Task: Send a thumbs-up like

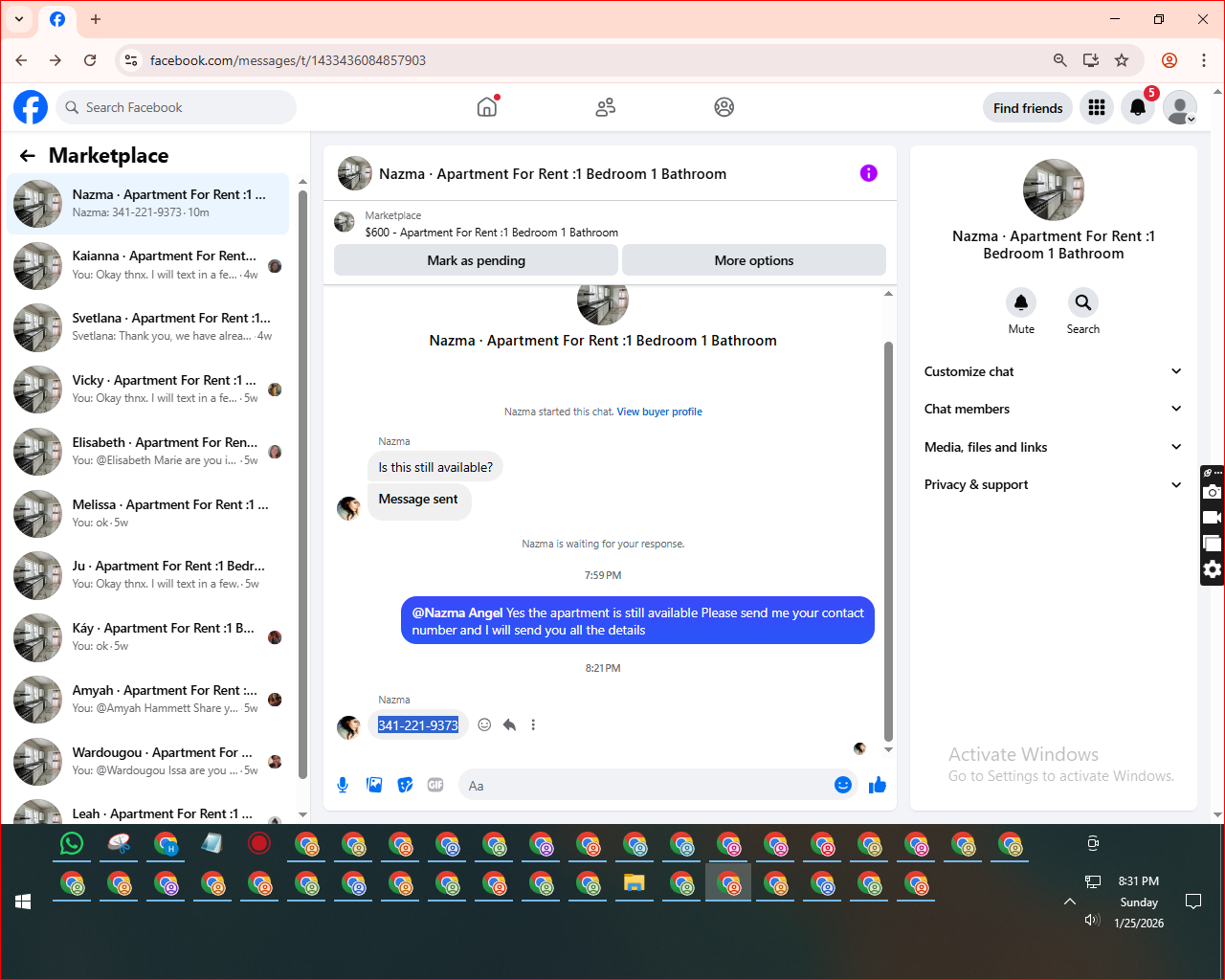Action: 878,786
